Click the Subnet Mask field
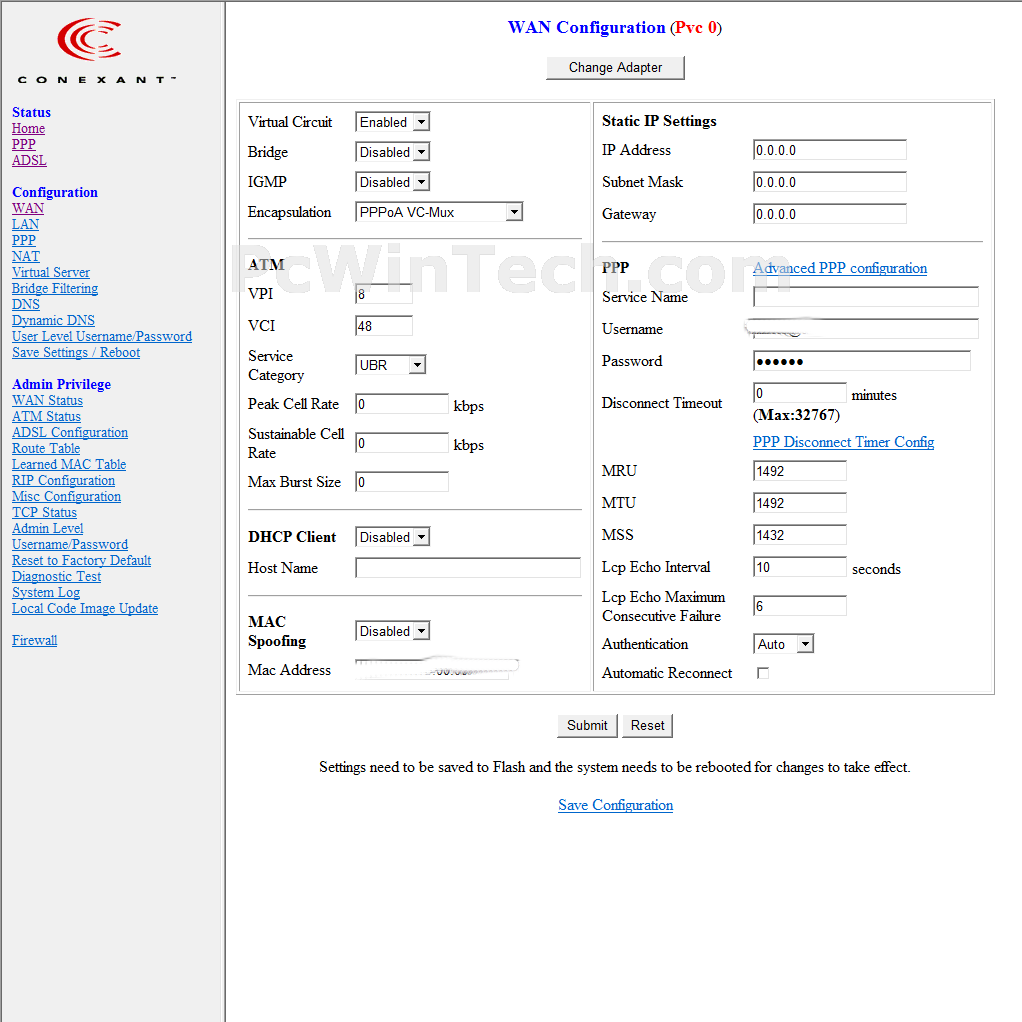The height and width of the screenshot is (1022, 1022). (830, 182)
